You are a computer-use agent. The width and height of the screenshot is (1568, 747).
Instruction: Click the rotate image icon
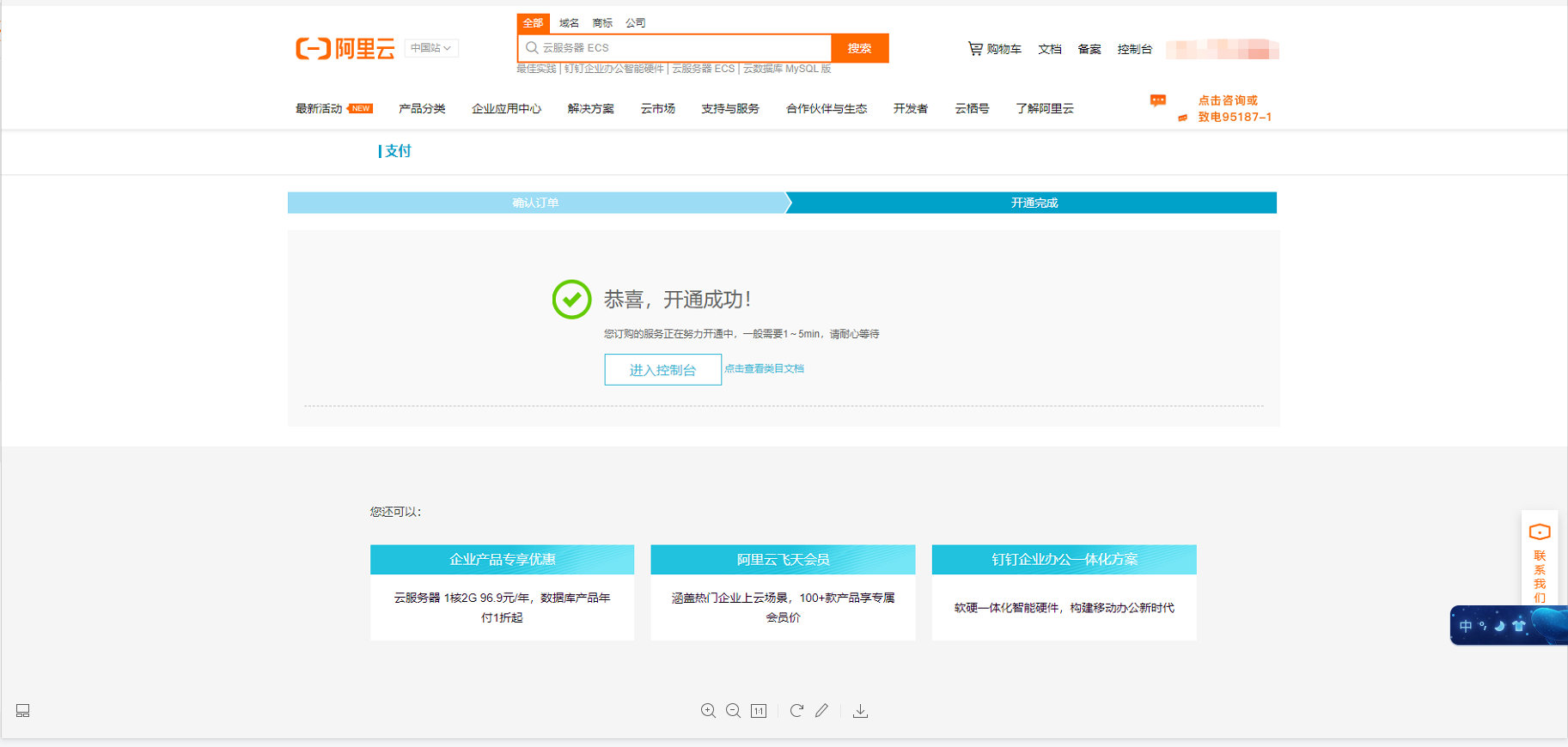pos(796,711)
